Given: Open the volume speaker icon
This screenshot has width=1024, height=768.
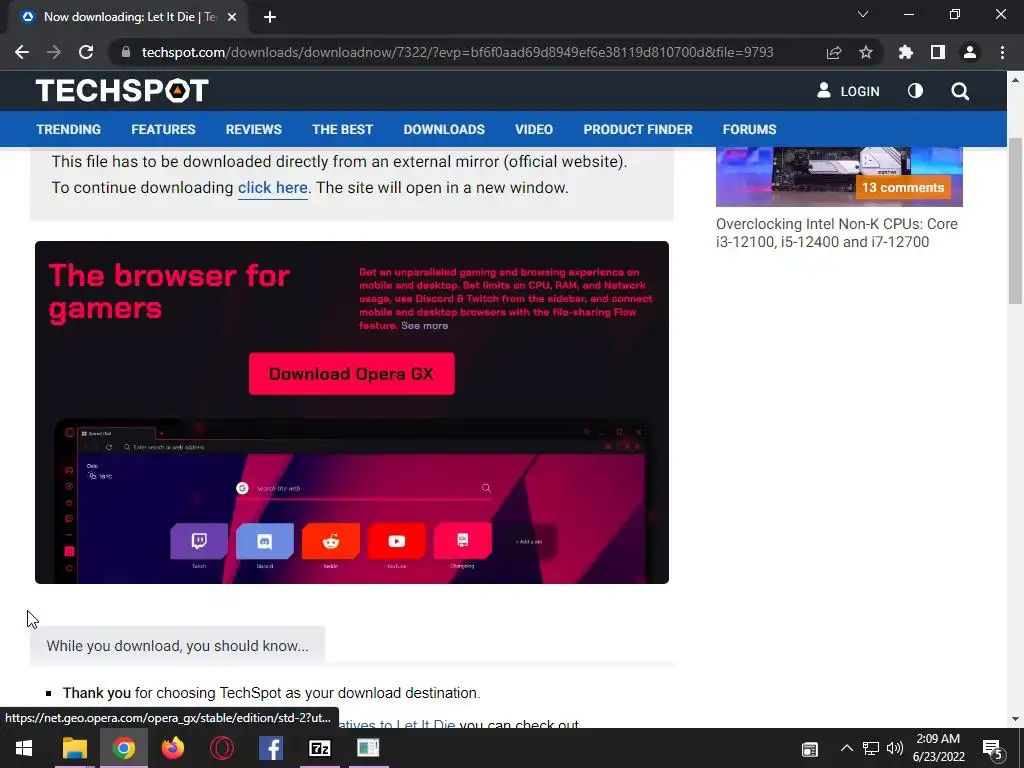Looking at the screenshot, I should (x=895, y=748).
